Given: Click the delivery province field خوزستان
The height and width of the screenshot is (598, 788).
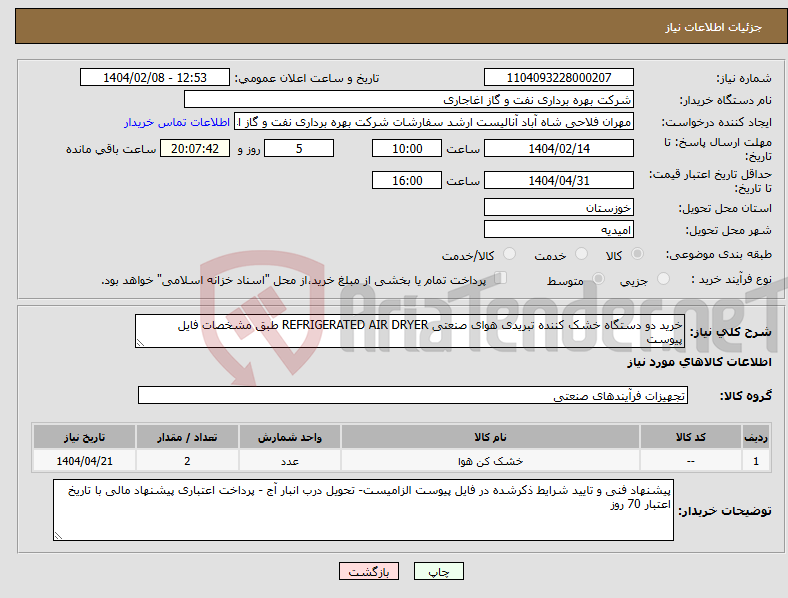Looking at the screenshot, I should [558, 207].
